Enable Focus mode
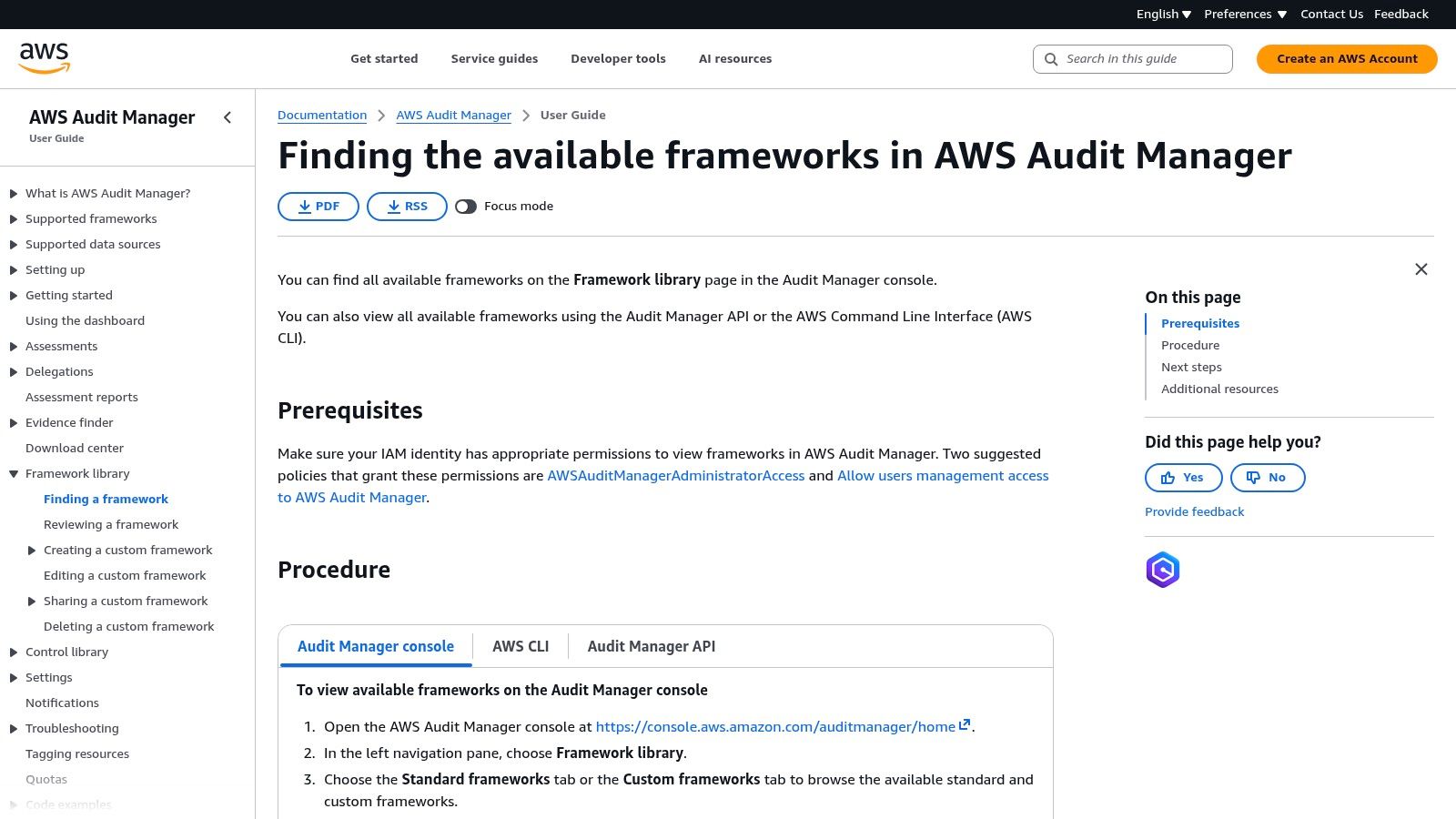The width and height of the screenshot is (1456, 819). [x=466, y=206]
